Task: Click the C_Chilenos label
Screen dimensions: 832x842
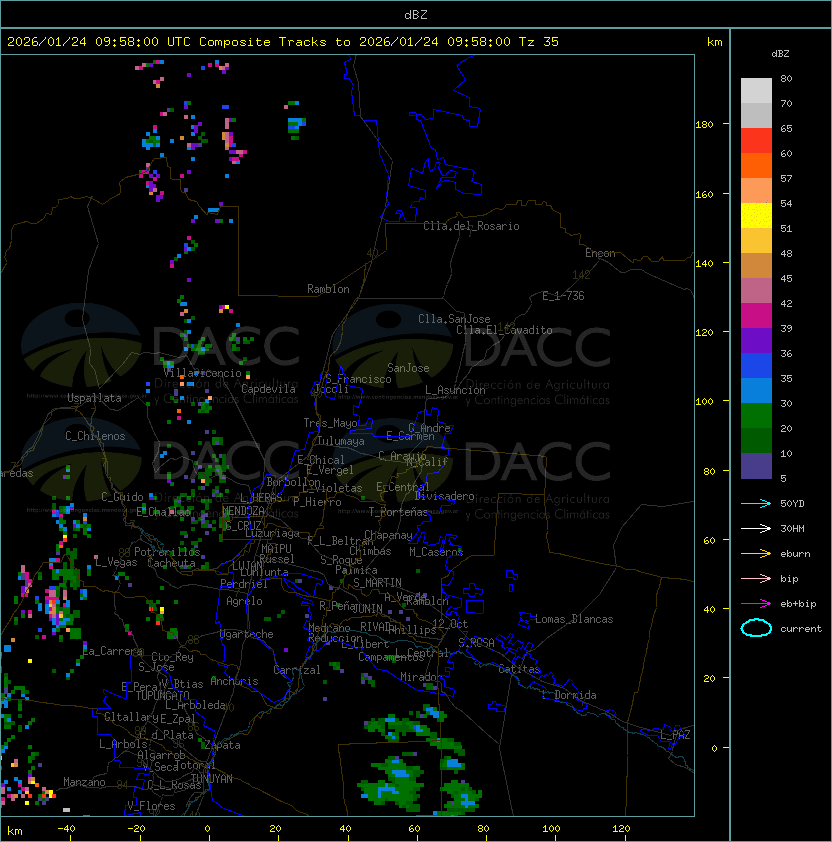Action: [x=95, y=436]
